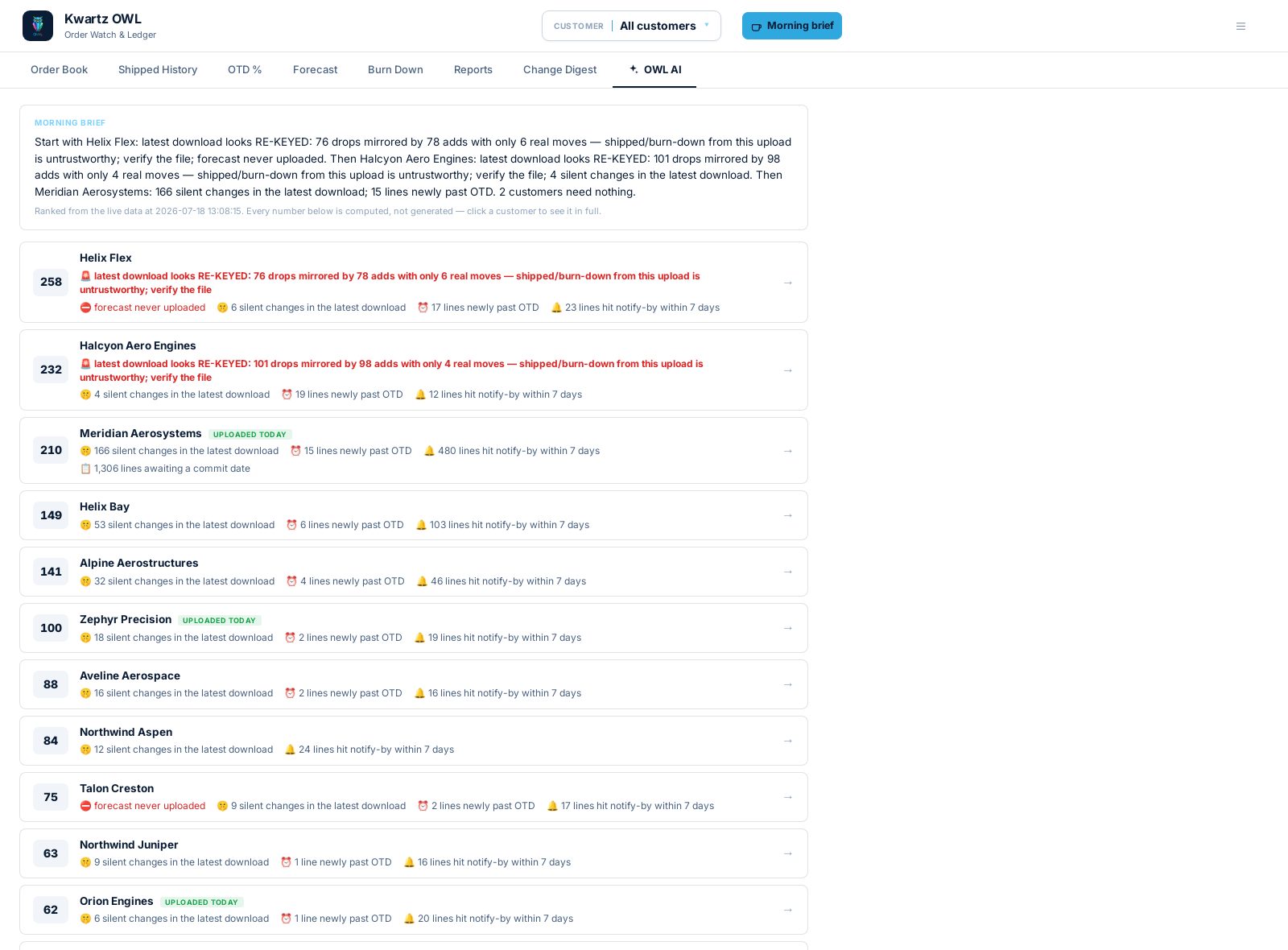Click the alarm clock icon in Orion Engines card
Image resolution: width=1288 pixels, height=950 pixels.
[286, 919]
